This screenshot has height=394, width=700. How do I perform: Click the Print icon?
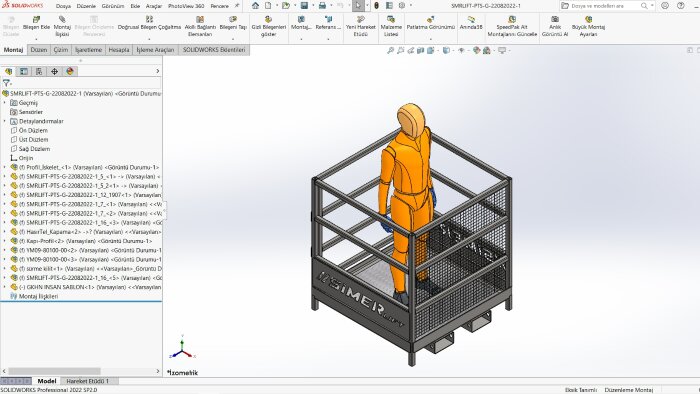pyautogui.click(x=322, y=5)
